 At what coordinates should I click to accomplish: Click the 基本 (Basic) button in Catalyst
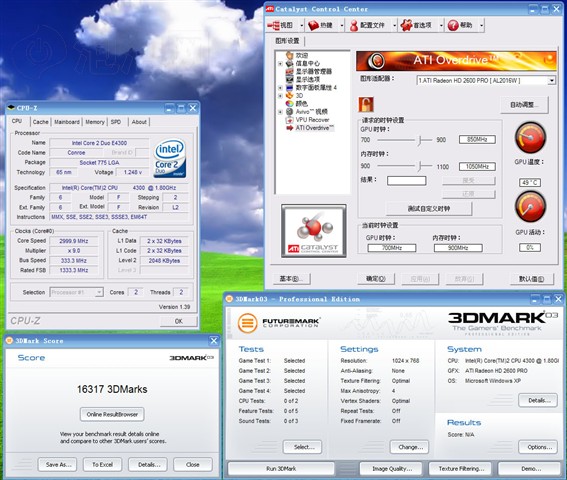(291, 279)
